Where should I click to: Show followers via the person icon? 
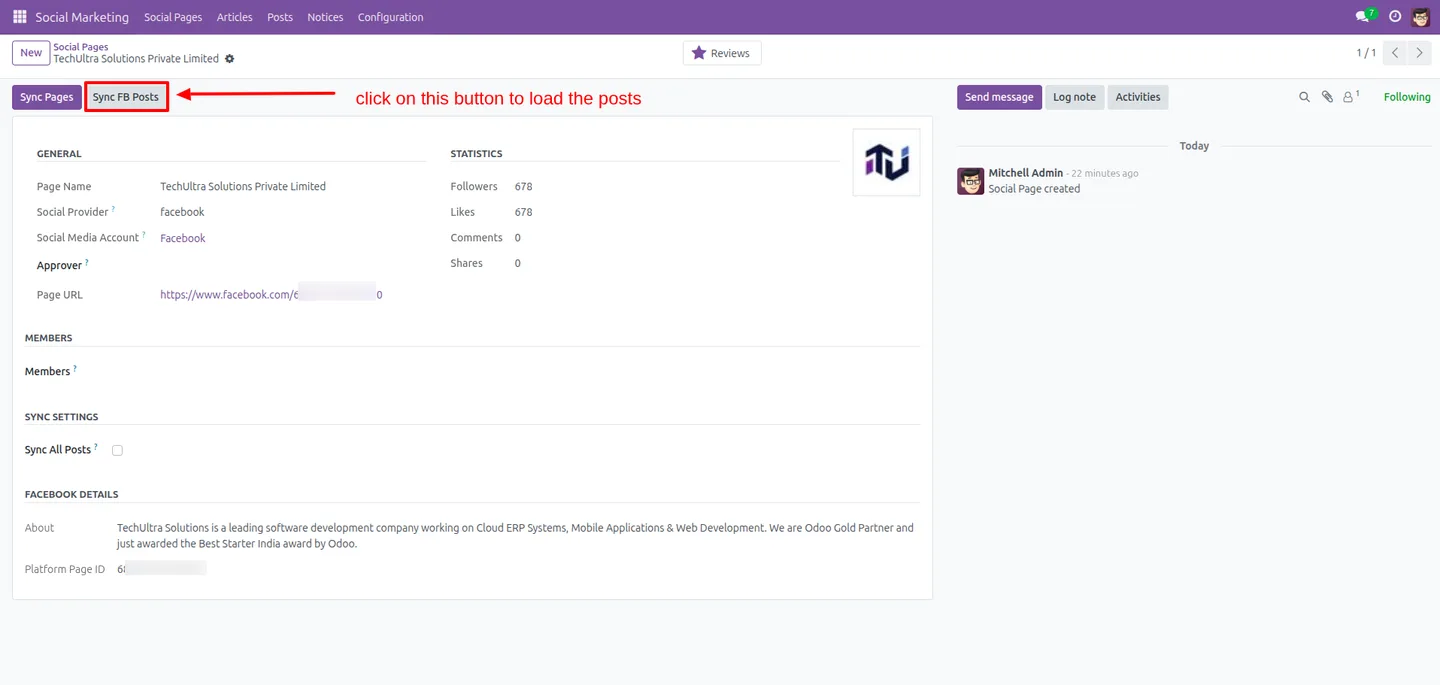point(1350,97)
